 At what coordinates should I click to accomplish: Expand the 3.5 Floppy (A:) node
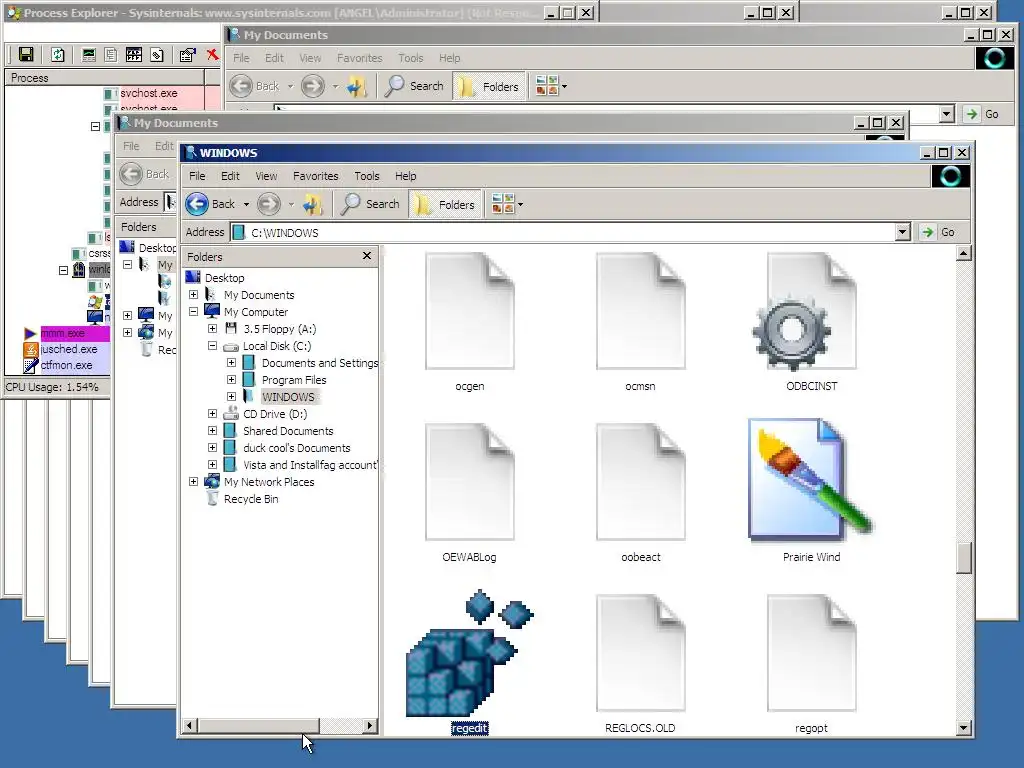212,328
